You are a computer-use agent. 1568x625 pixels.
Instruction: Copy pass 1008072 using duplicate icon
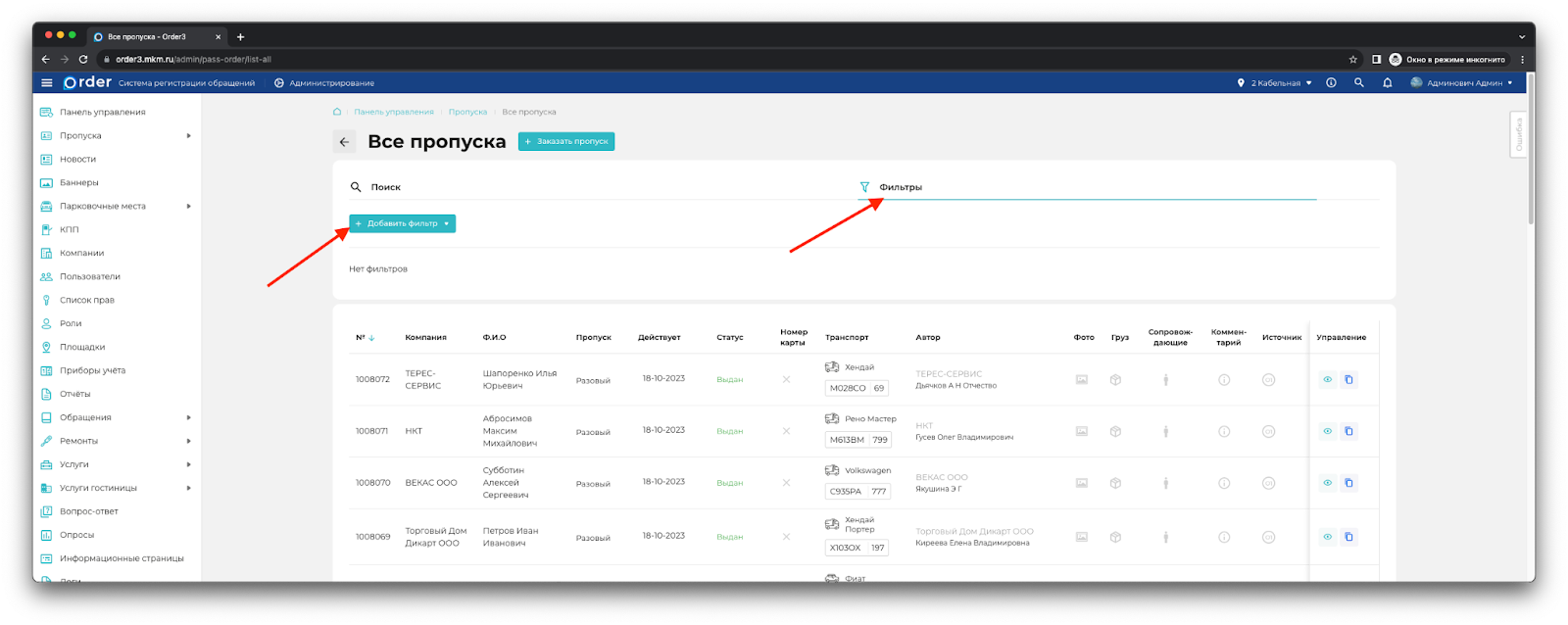pos(1348,380)
